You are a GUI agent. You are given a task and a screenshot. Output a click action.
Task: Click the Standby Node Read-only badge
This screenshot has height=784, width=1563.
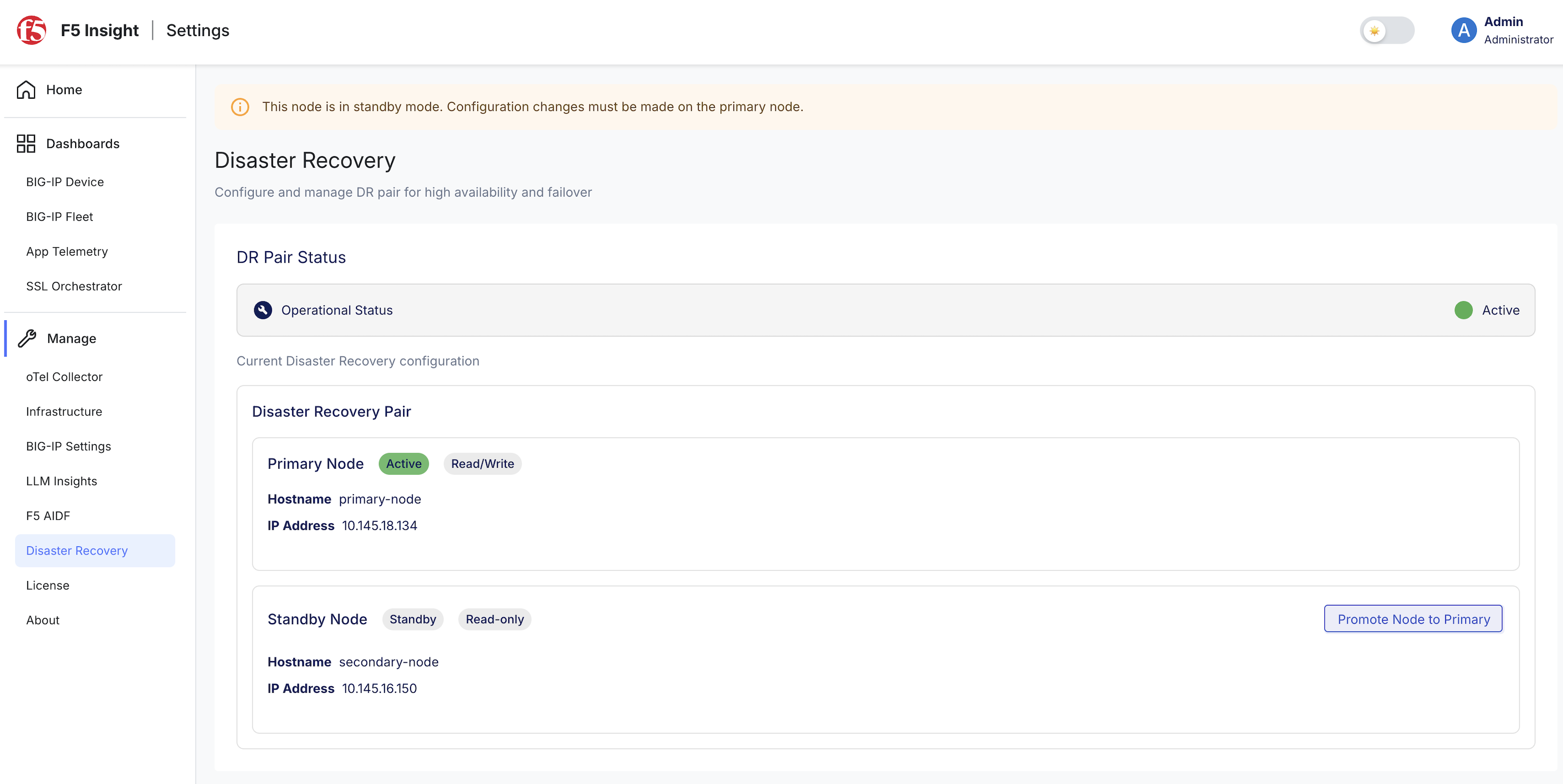494,619
